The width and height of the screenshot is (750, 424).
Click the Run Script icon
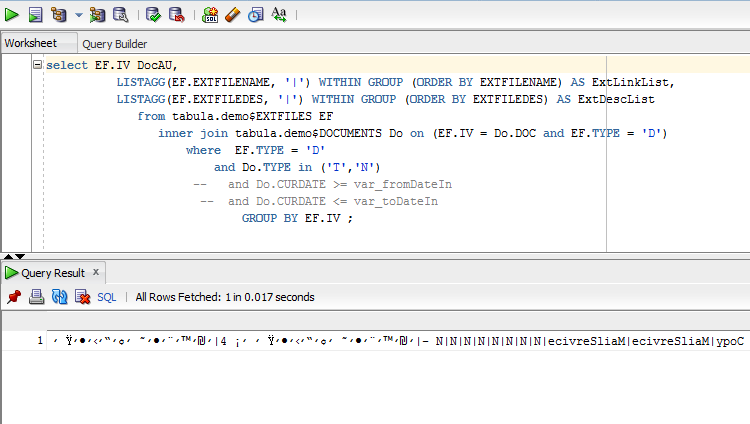click(36, 14)
